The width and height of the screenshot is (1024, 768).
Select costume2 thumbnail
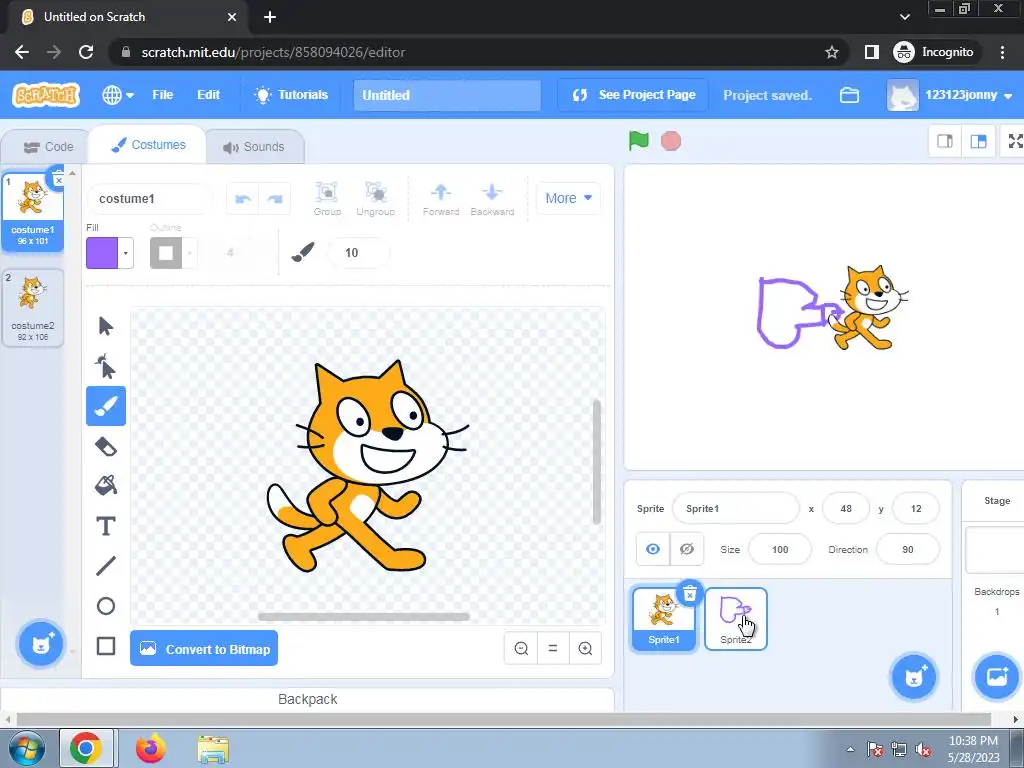pyautogui.click(x=33, y=308)
